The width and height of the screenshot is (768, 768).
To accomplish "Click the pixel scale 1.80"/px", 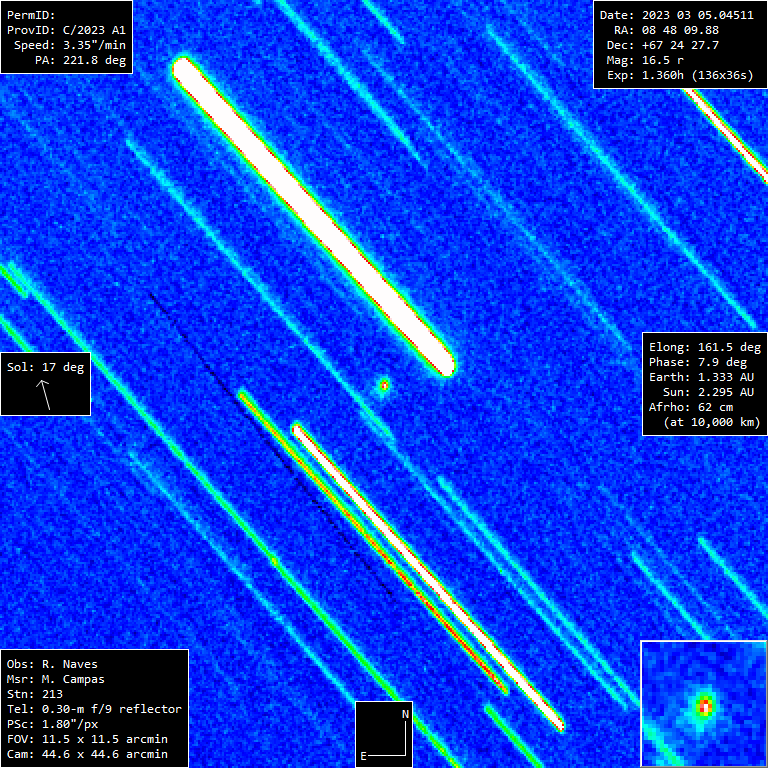I will point(70,724).
